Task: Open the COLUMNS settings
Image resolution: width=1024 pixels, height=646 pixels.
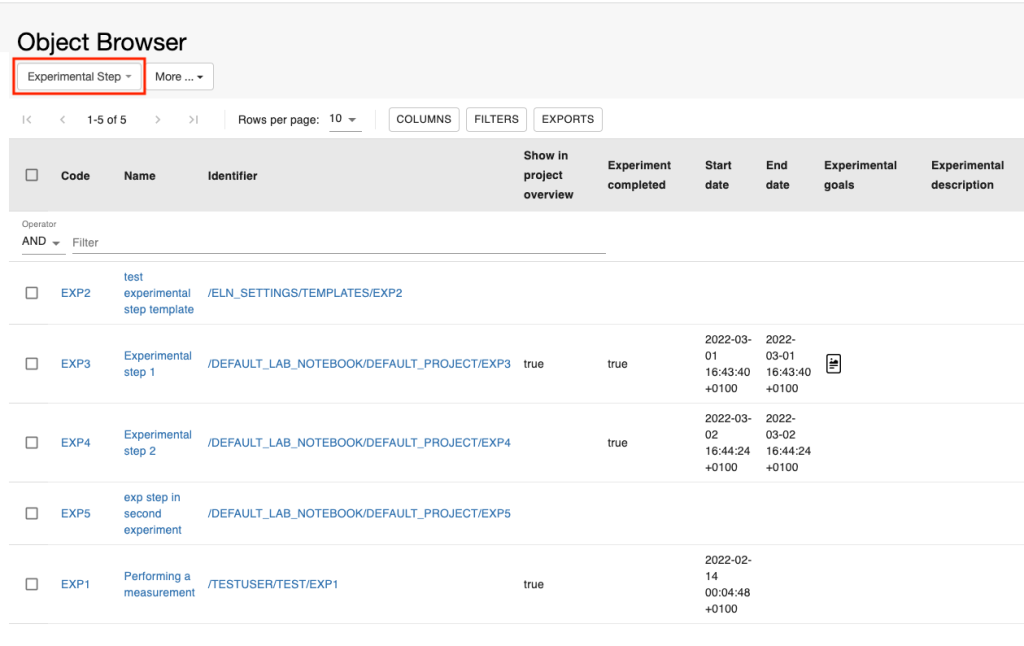Action: 424,120
